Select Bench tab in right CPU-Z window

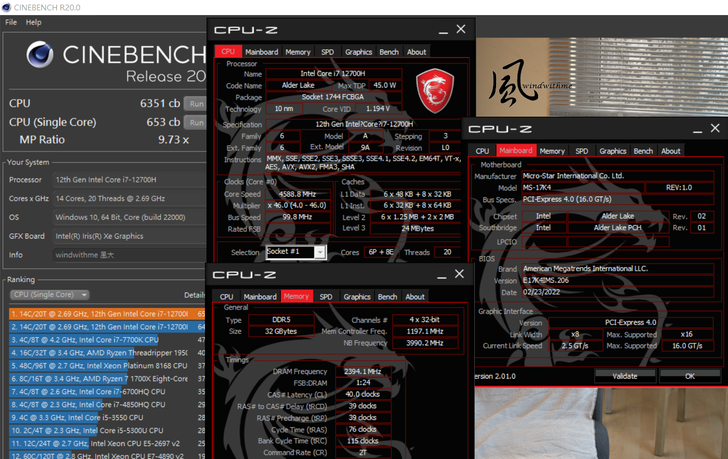[x=644, y=151]
